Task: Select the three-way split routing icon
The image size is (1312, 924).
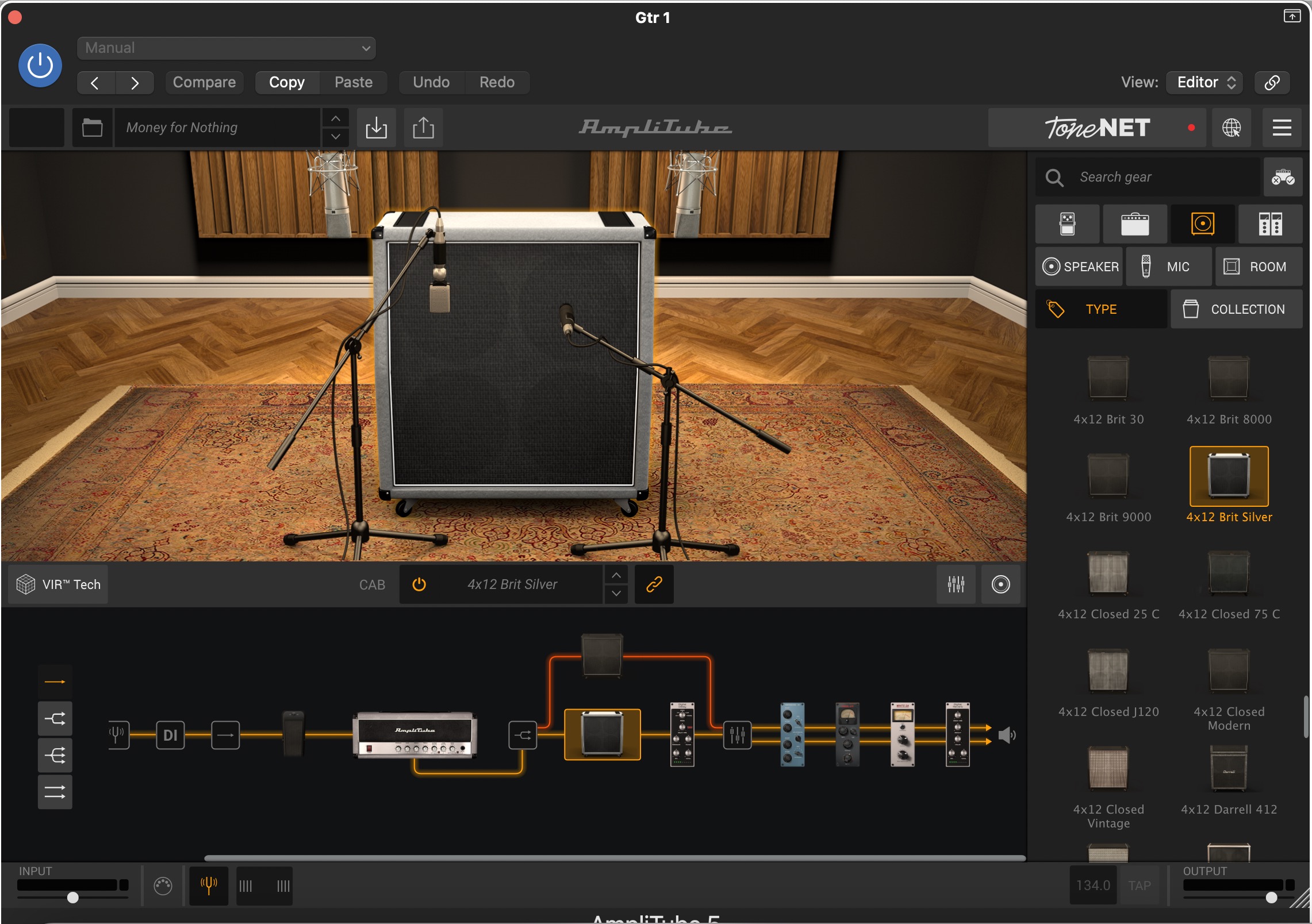Action: [55, 755]
